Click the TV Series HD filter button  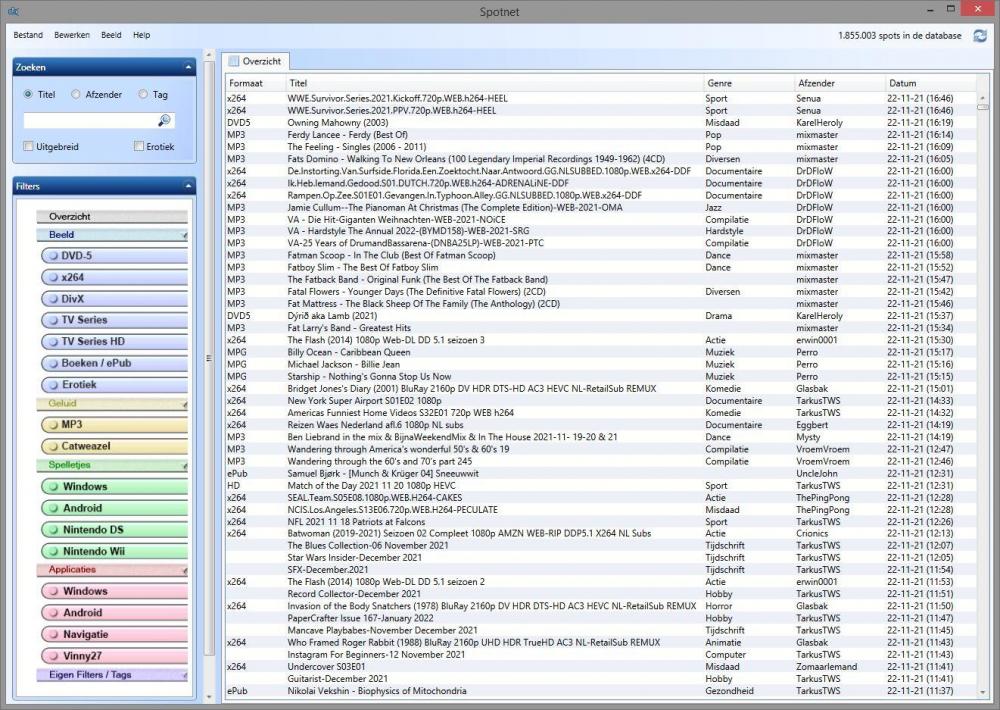(112, 342)
